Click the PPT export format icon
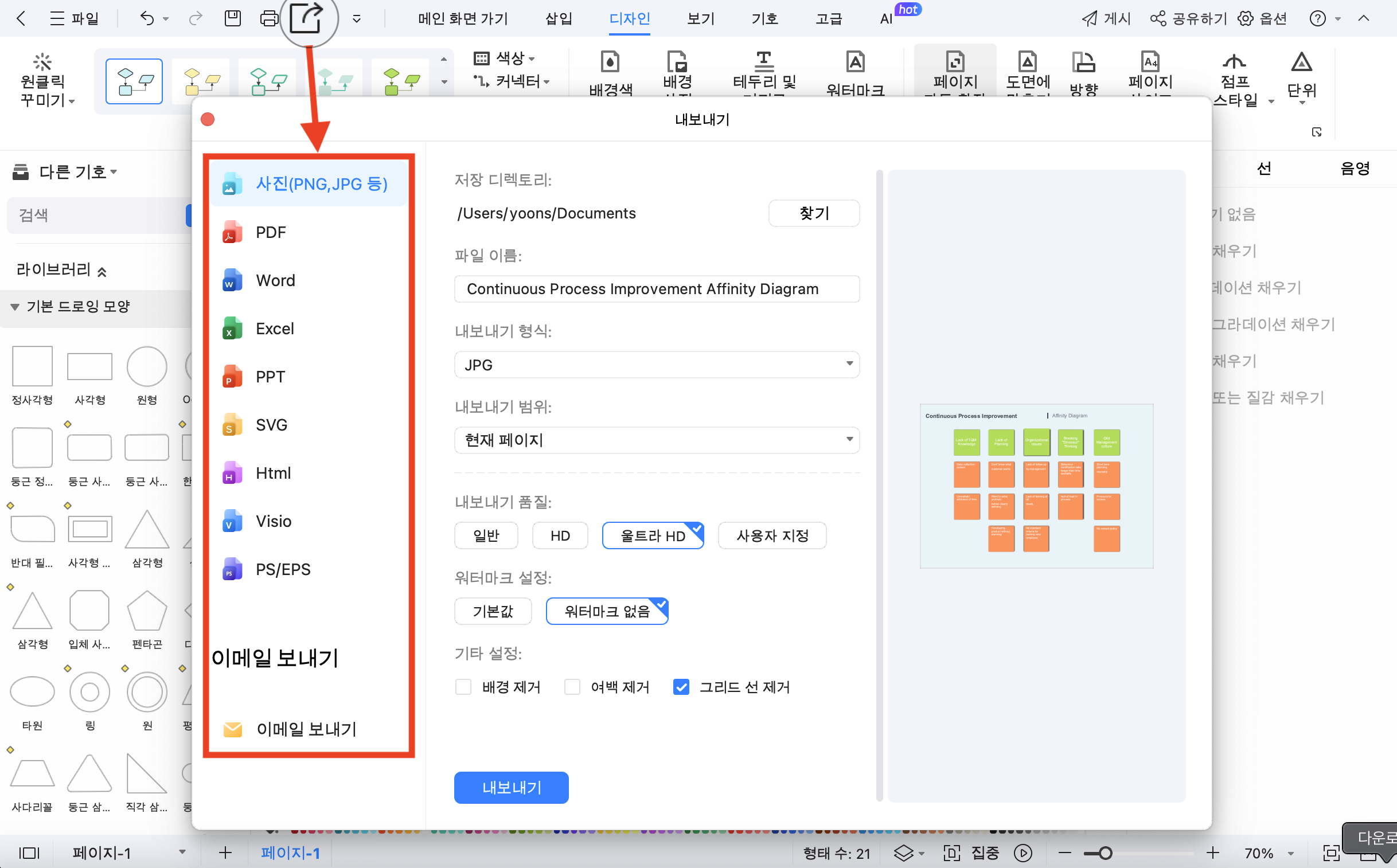 pos(232,377)
